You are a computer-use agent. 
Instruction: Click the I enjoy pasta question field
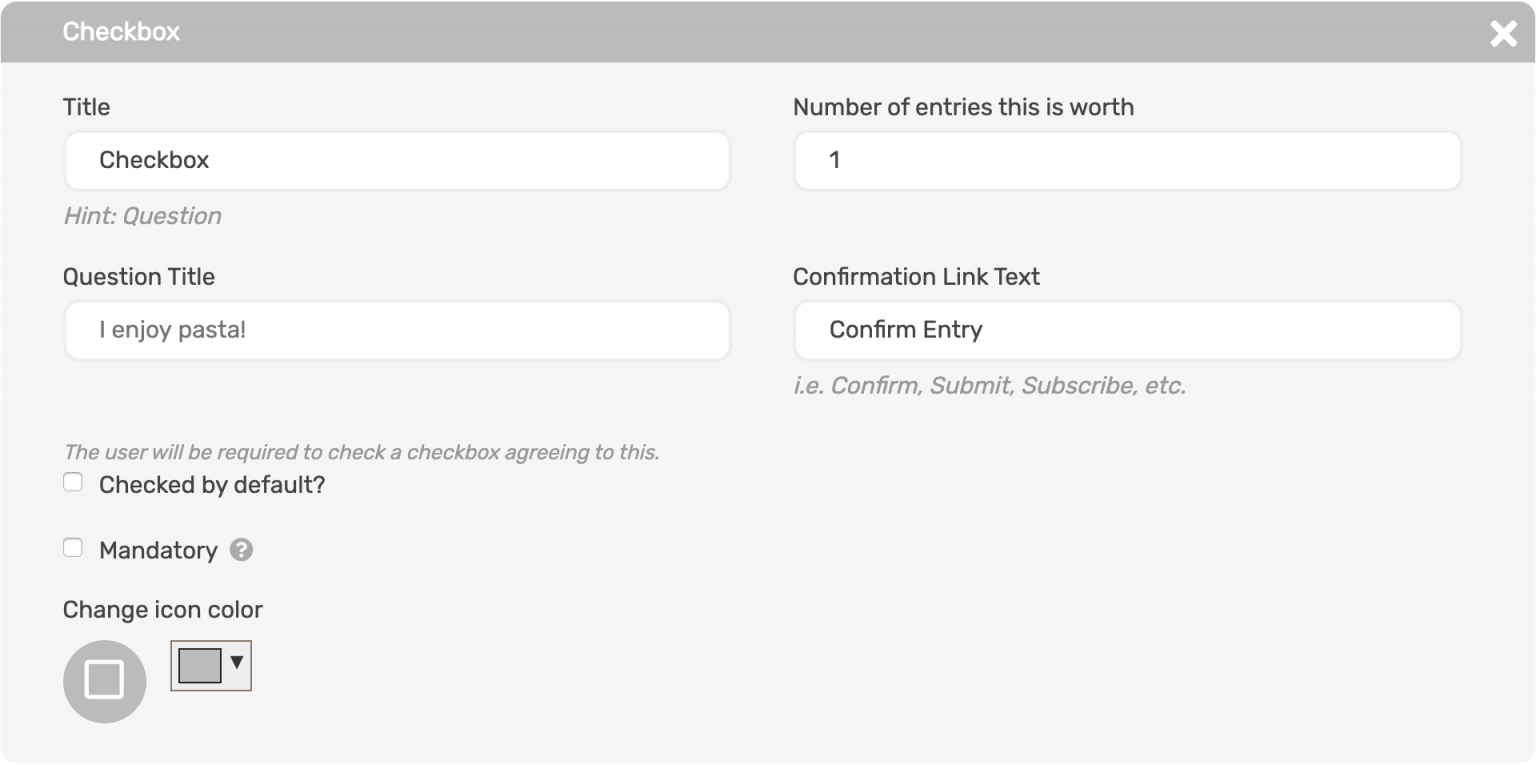pyautogui.click(x=397, y=330)
